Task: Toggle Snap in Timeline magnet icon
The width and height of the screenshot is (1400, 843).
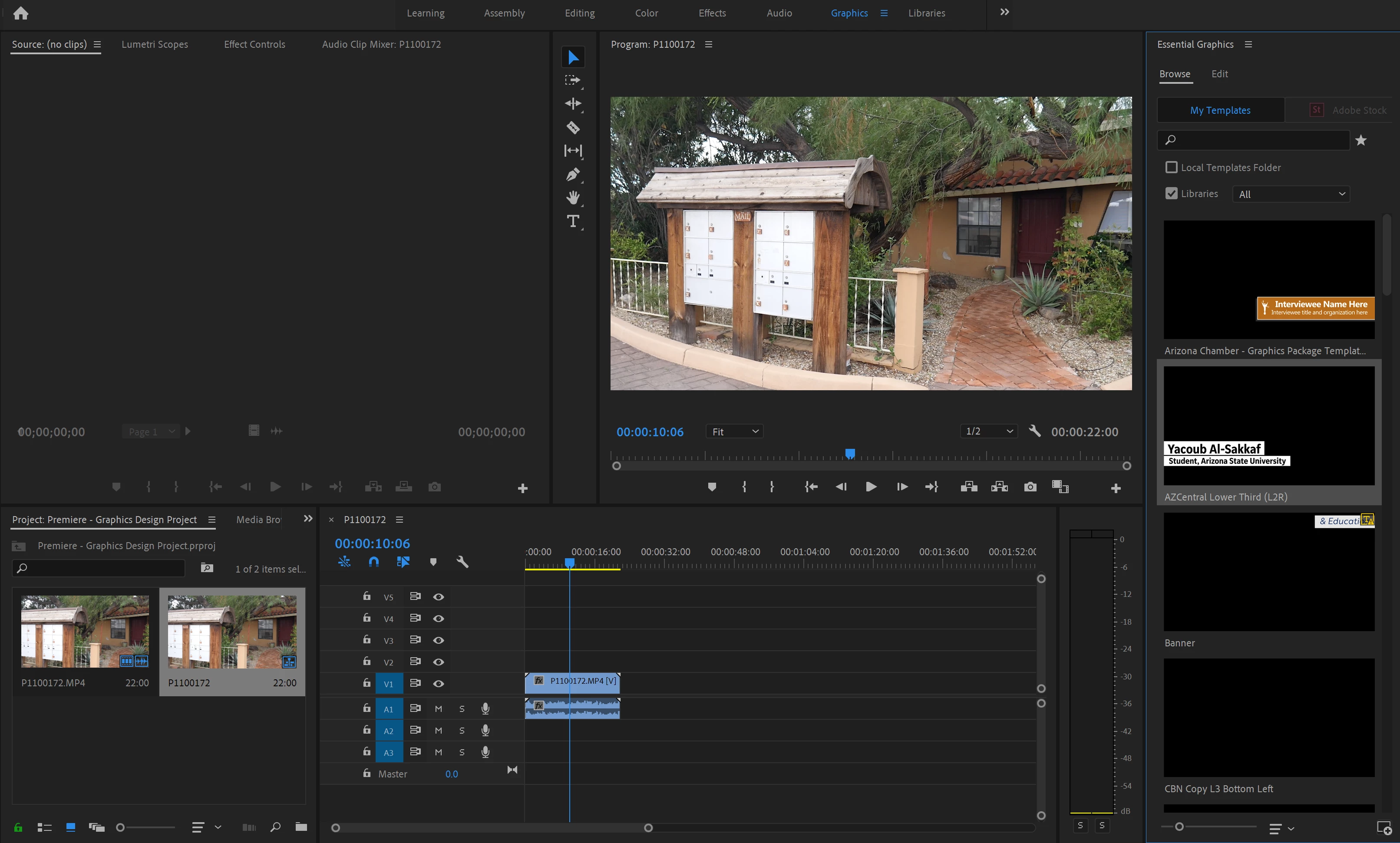Action: coord(373,562)
